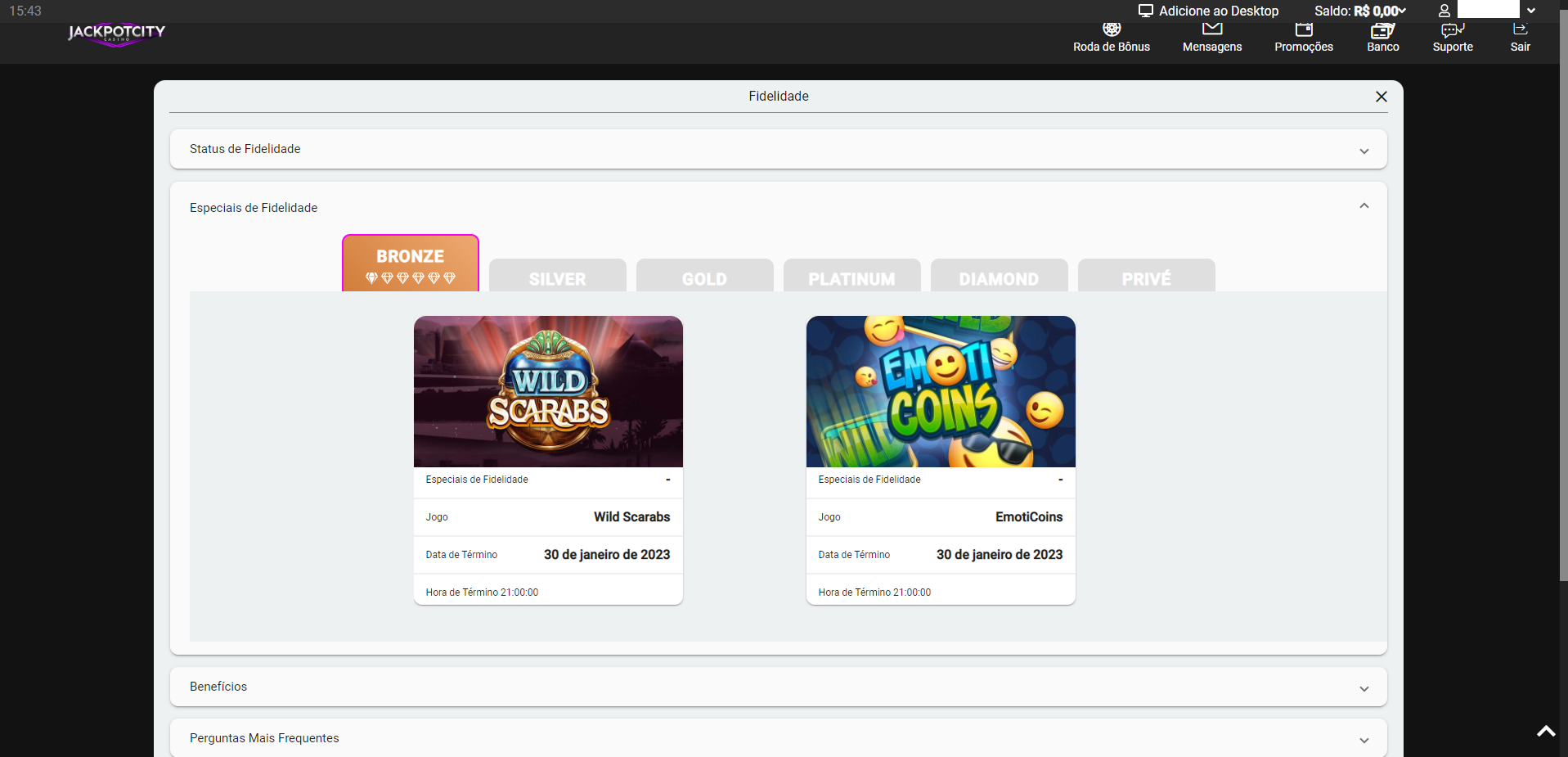Image resolution: width=1568 pixels, height=757 pixels.
Task: Click the user profile icon
Action: pos(1444,11)
